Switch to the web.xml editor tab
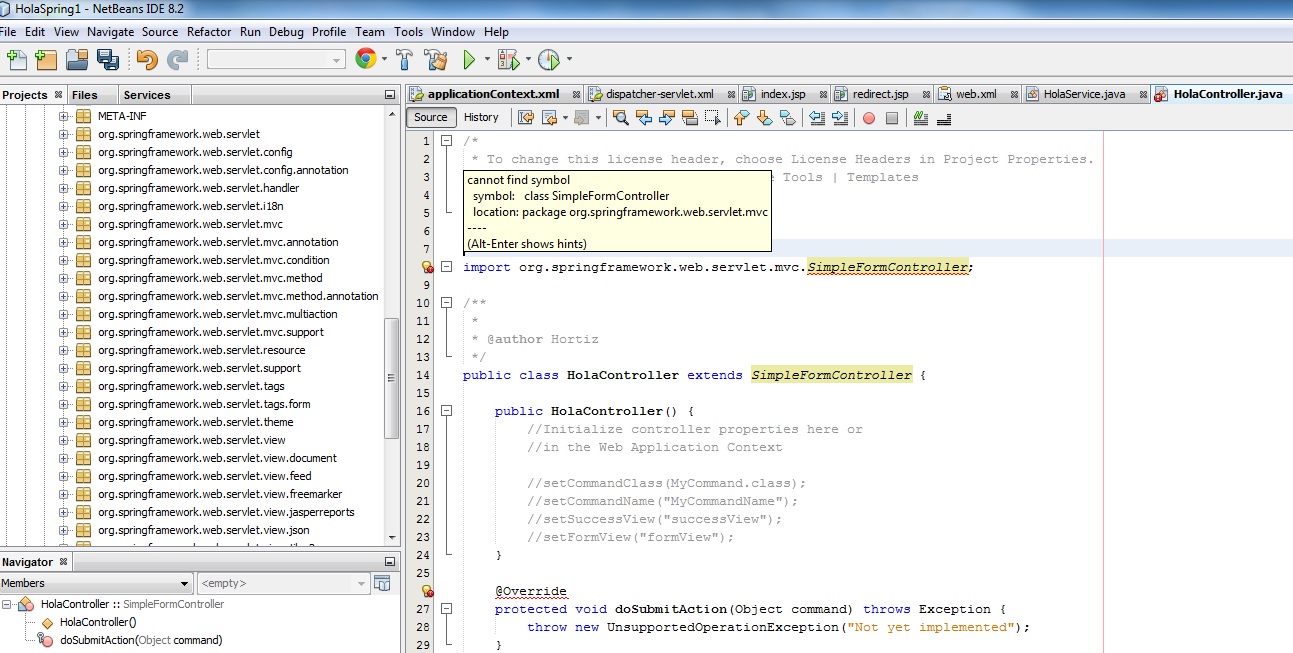The width and height of the screenshot is (1293, 653). [976, 94]
